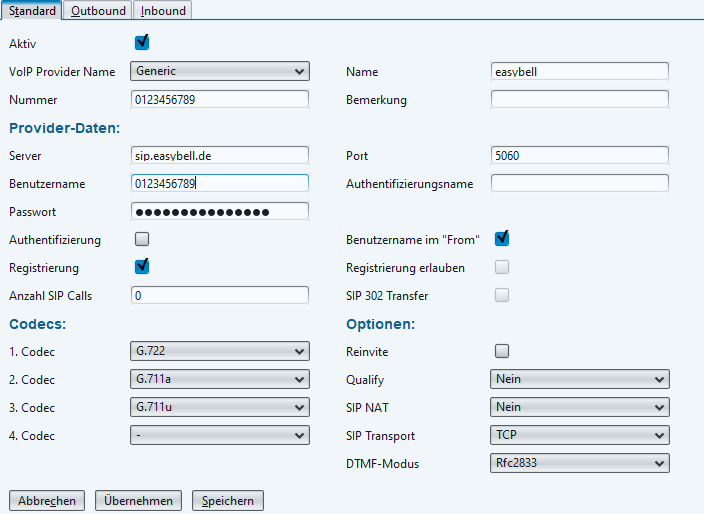Open the 4. Codec dropdown
The width and height of the screenshot is (704, 514).
[220, 435]
